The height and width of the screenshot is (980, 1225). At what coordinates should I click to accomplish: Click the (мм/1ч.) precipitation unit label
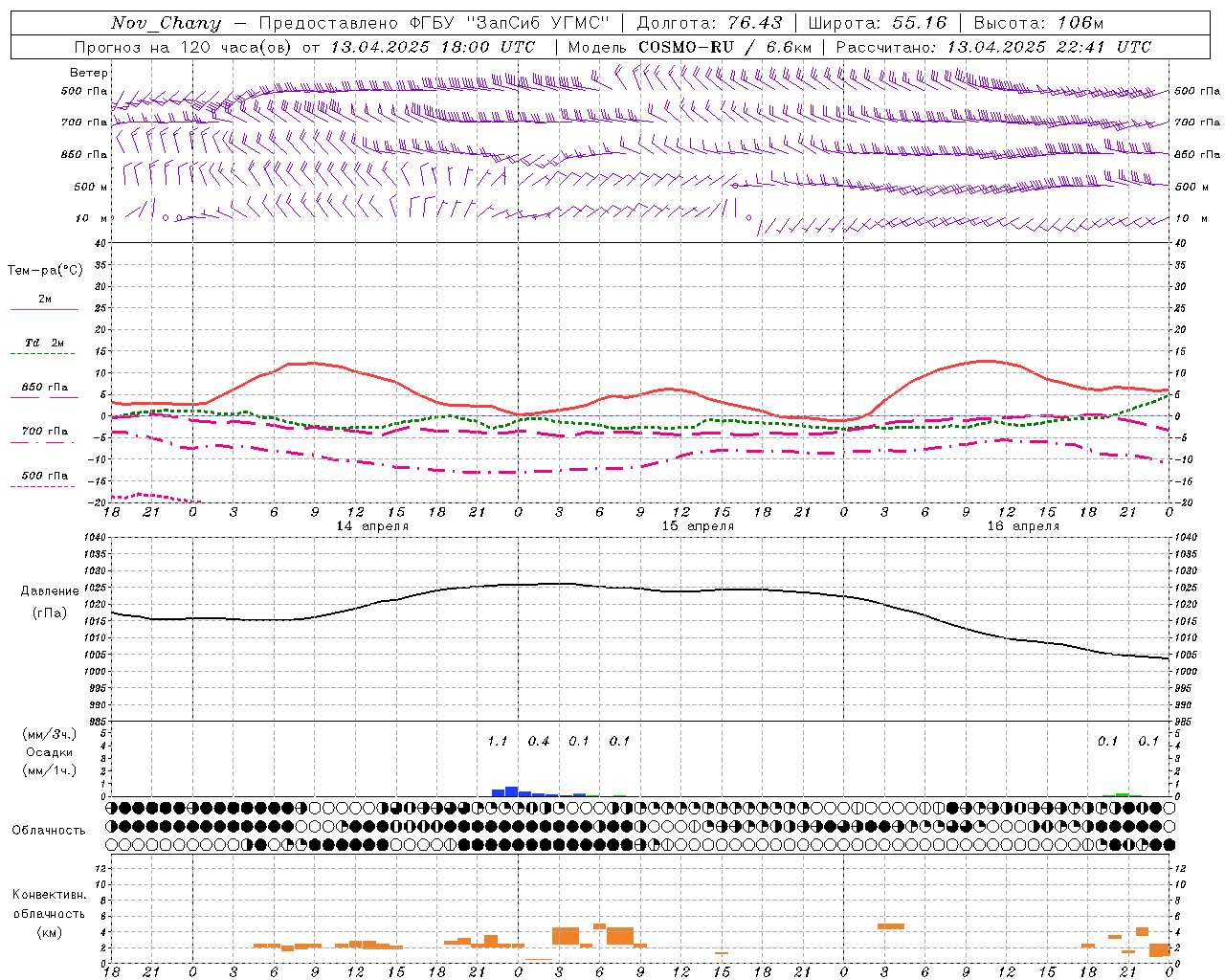[x=50, y=770]
